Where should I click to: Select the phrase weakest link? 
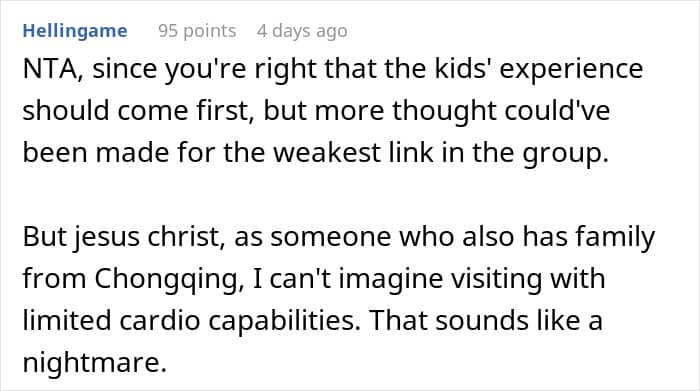pos(353,153)
